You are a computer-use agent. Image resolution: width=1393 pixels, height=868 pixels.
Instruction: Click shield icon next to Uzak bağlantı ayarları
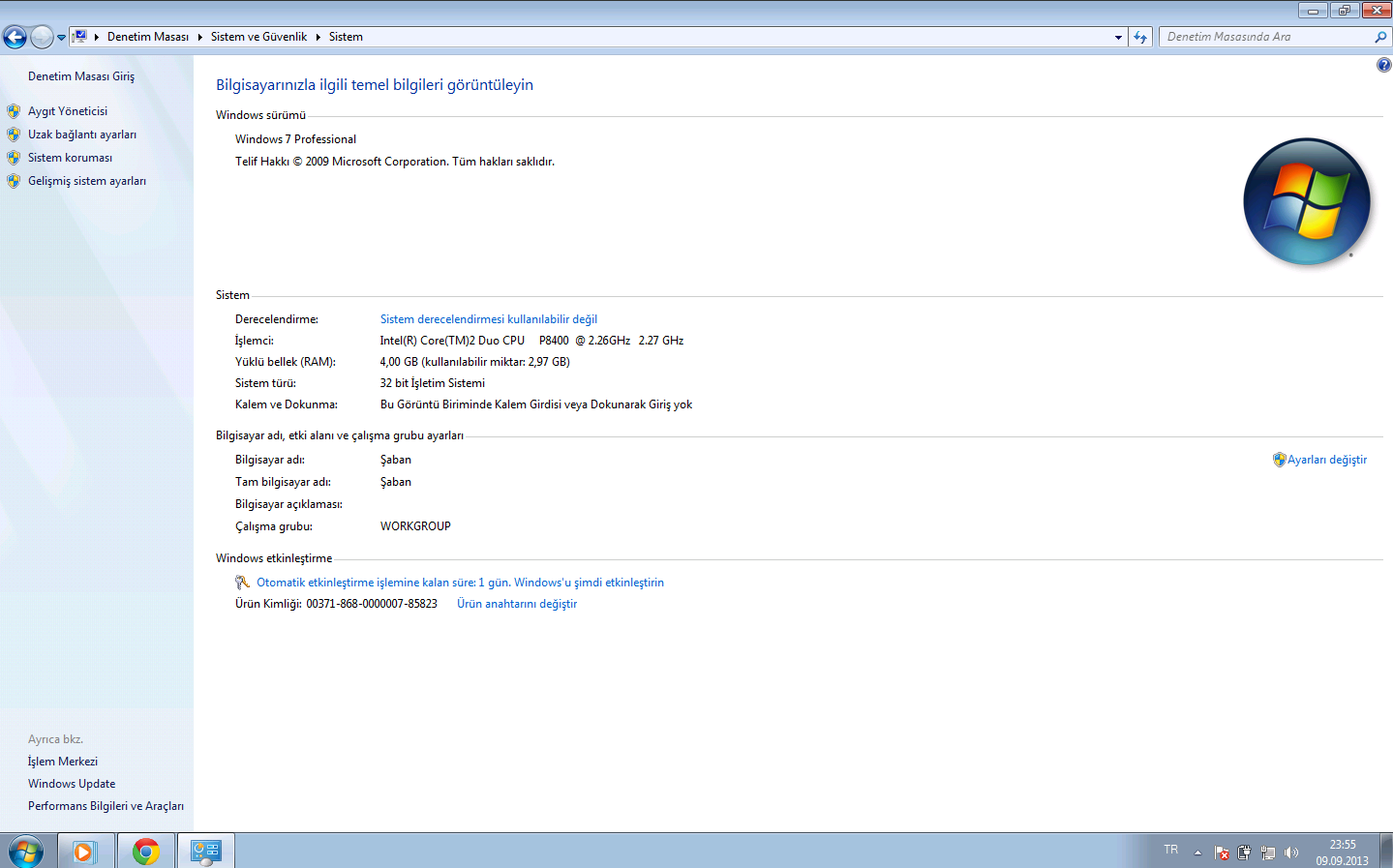[x=14, y=135]
